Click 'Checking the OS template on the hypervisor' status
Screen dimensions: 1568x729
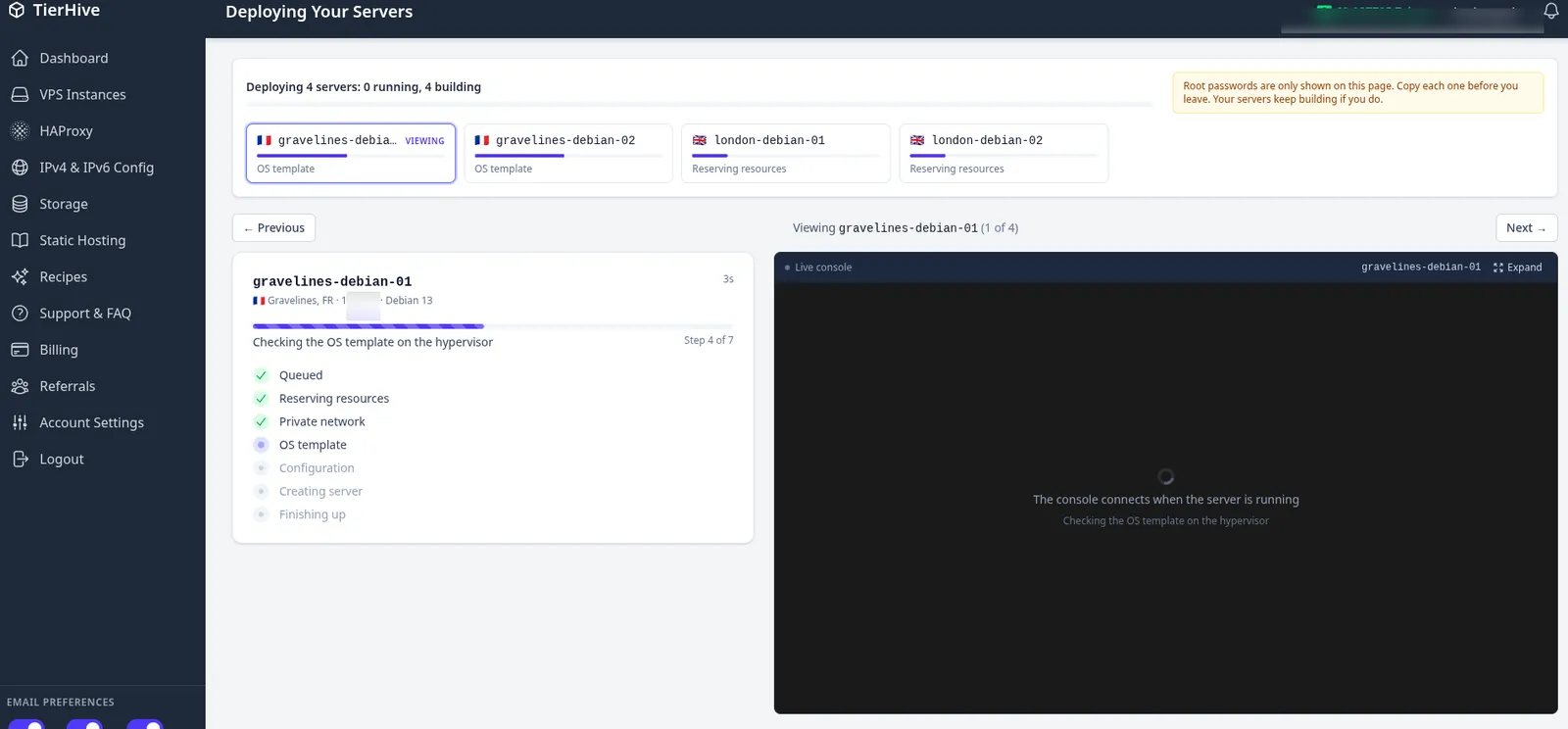point(372,342)
